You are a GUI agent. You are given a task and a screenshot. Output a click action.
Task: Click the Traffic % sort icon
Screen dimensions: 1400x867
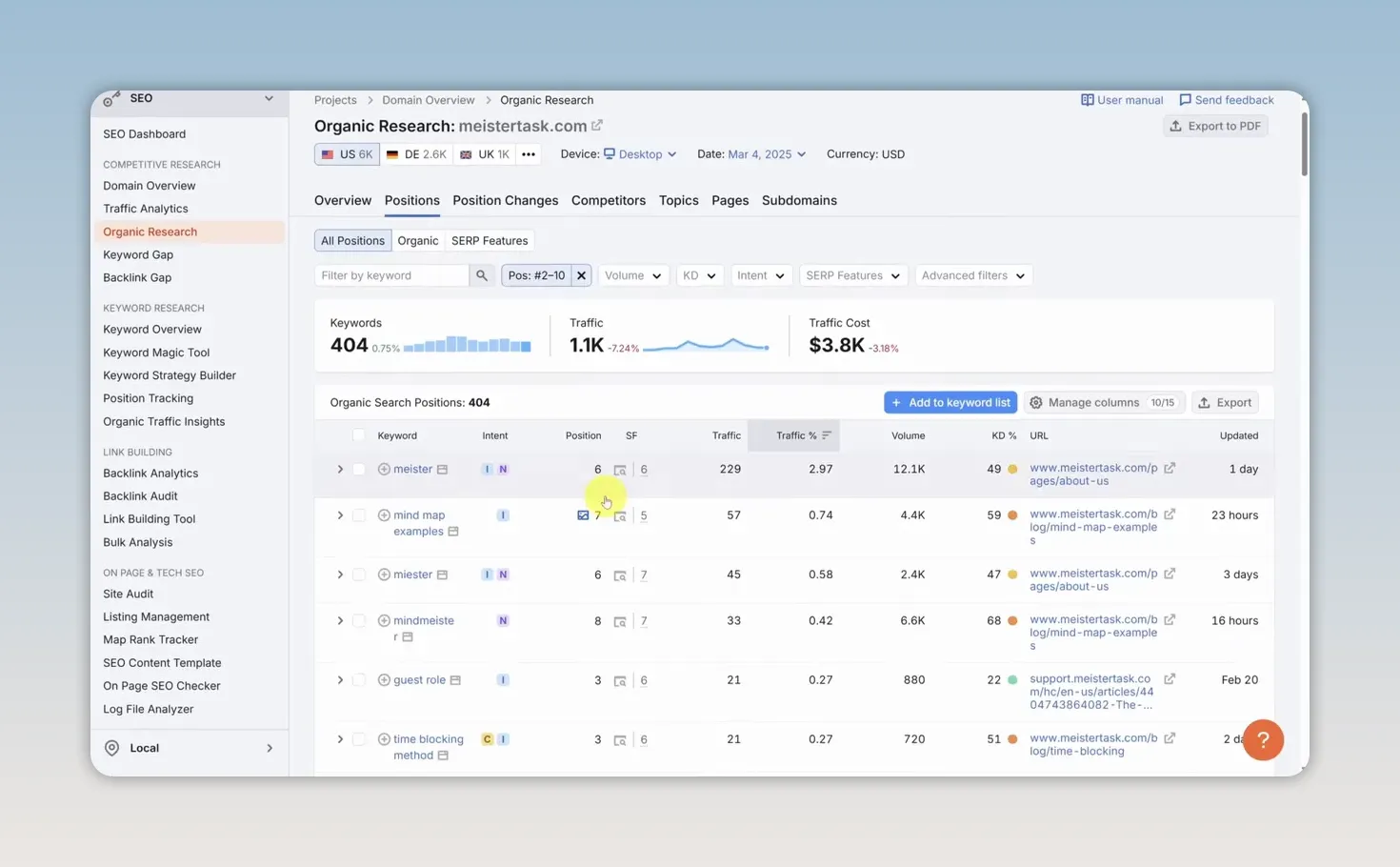827,435
